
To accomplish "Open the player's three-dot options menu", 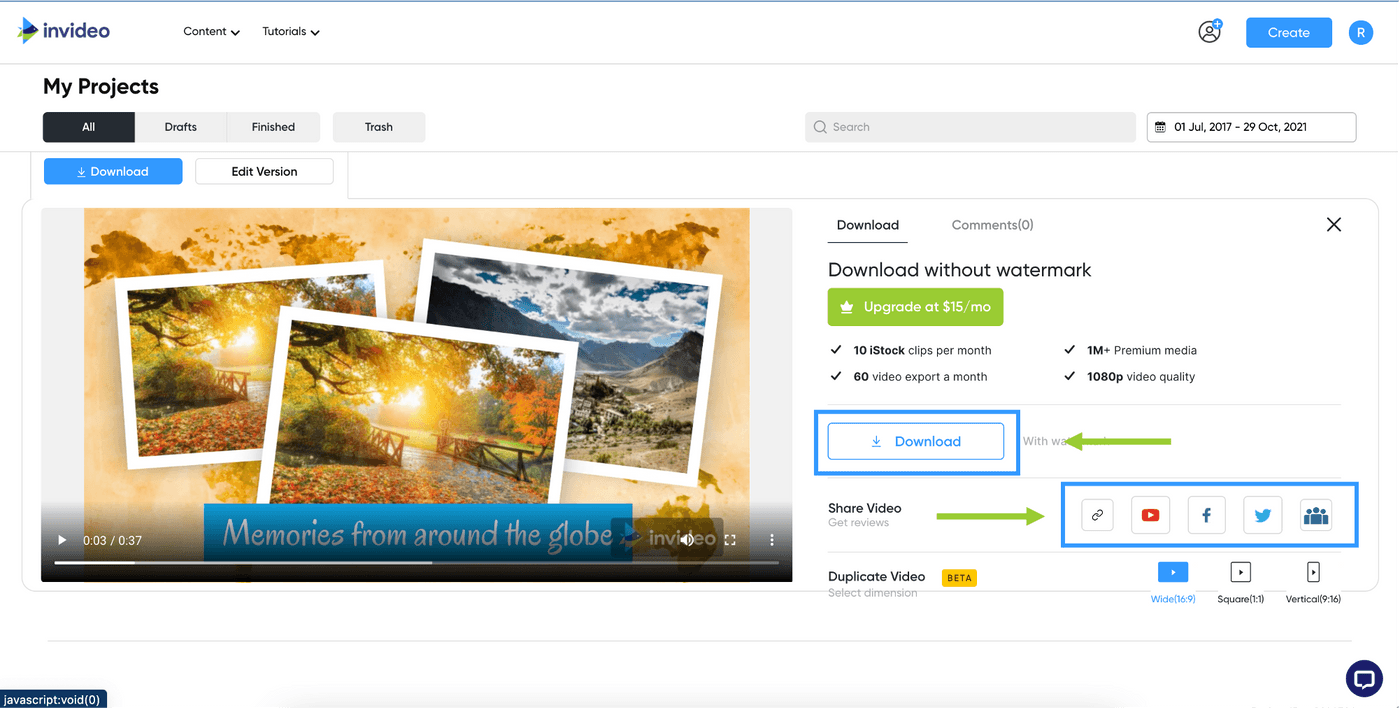I will pyautogui.click(x=771, y=539).
